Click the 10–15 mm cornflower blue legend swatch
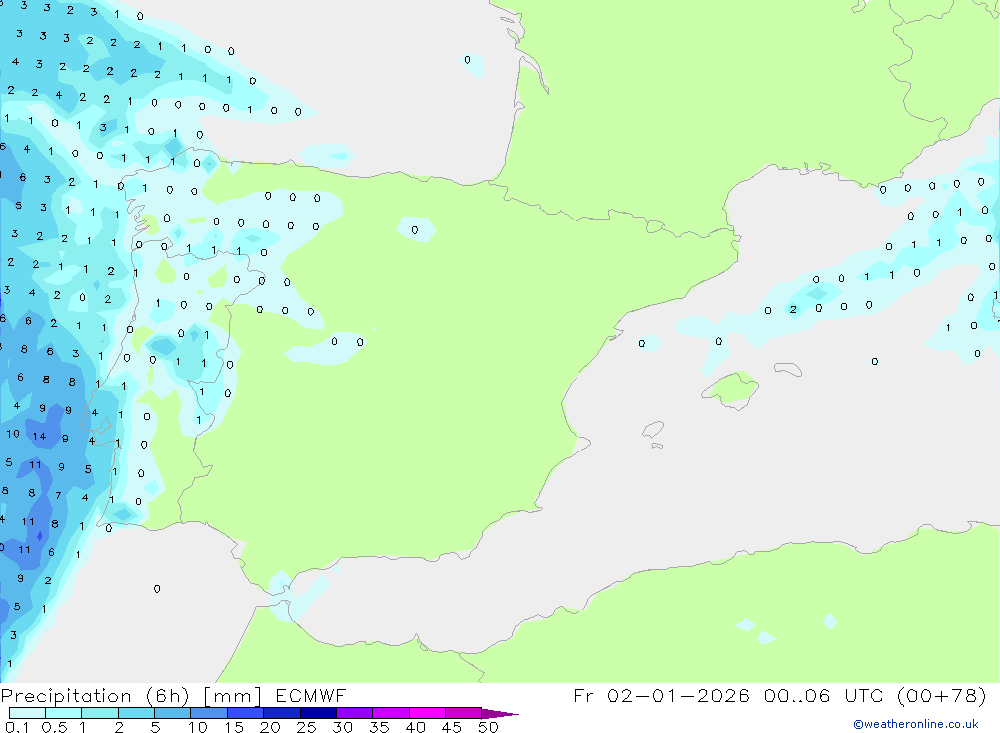 tap(209, 713)
